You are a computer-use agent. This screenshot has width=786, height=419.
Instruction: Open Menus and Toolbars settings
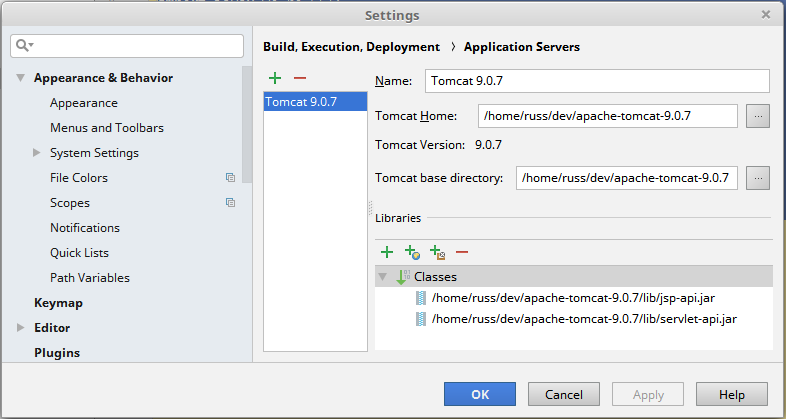pos(107,128)
